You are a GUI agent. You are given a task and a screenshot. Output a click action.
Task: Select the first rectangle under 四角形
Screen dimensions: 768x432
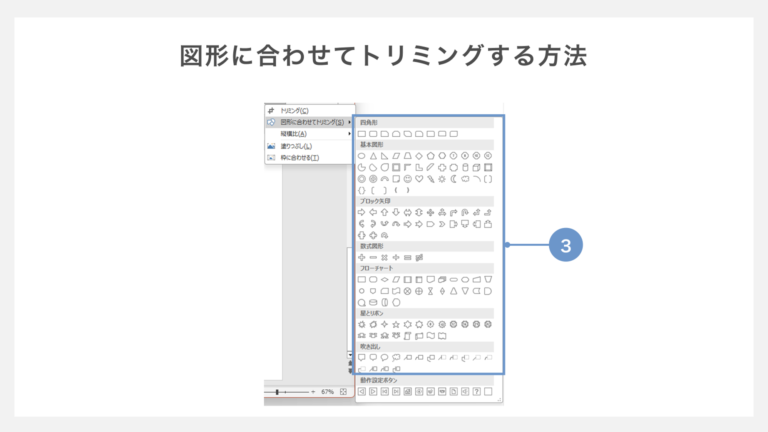pos(362,133)
